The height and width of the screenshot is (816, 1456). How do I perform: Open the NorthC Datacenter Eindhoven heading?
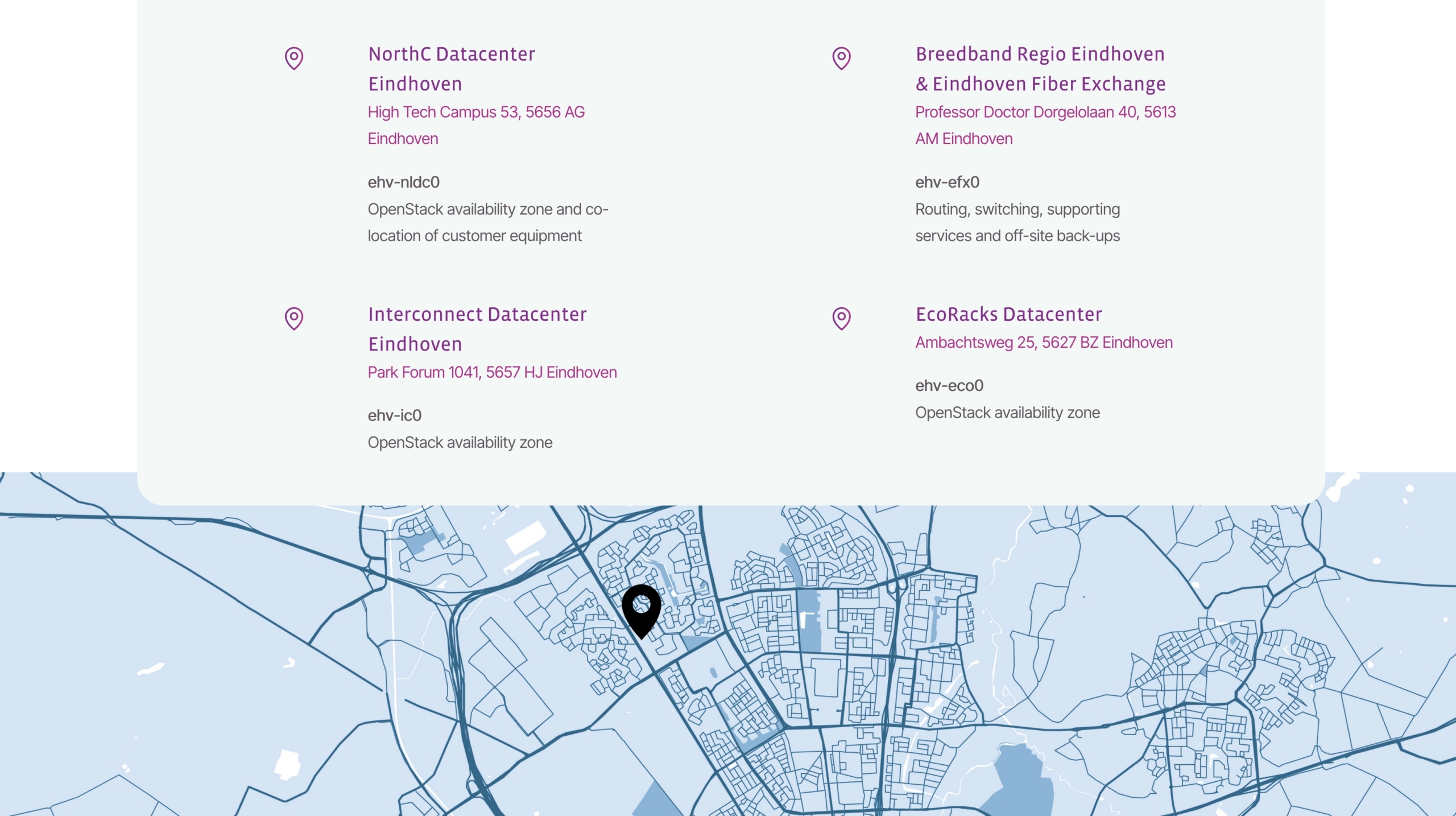[x=452, y=69]
